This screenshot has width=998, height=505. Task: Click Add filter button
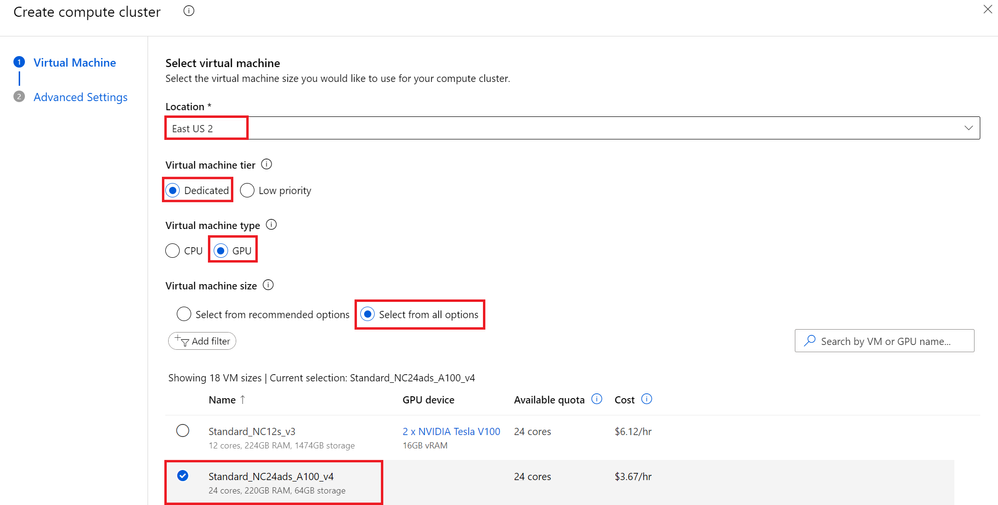202,341
